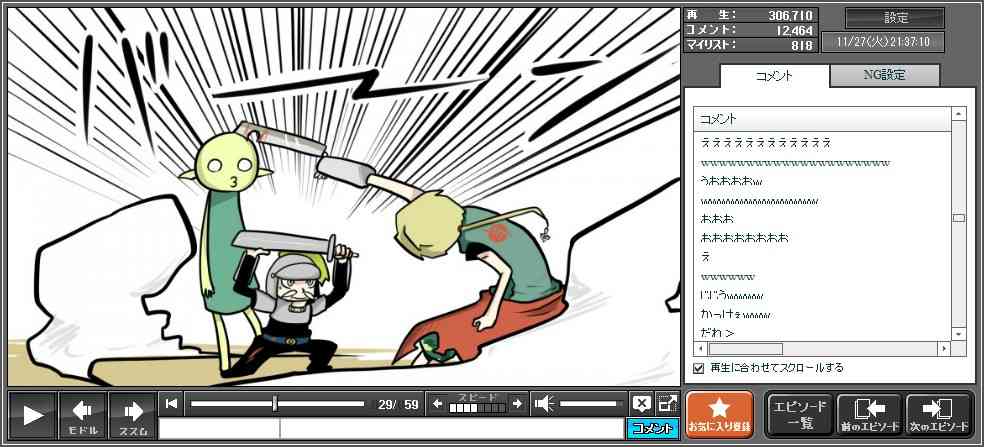This screenshot has width=984, height=447.
Task: Switch to the NG設定 tab
Action: pos(884,76)
